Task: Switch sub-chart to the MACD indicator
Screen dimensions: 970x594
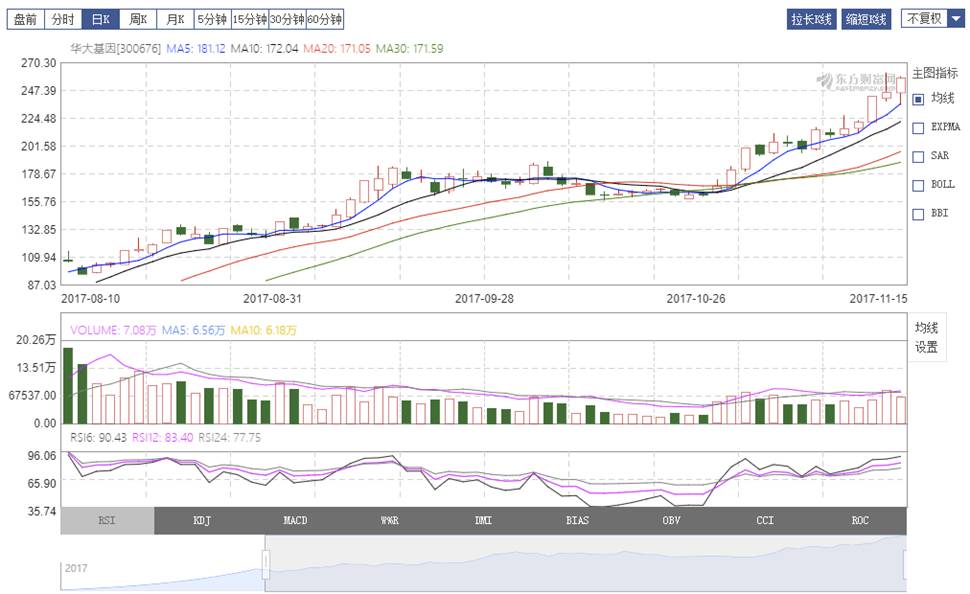Action: 295,521
